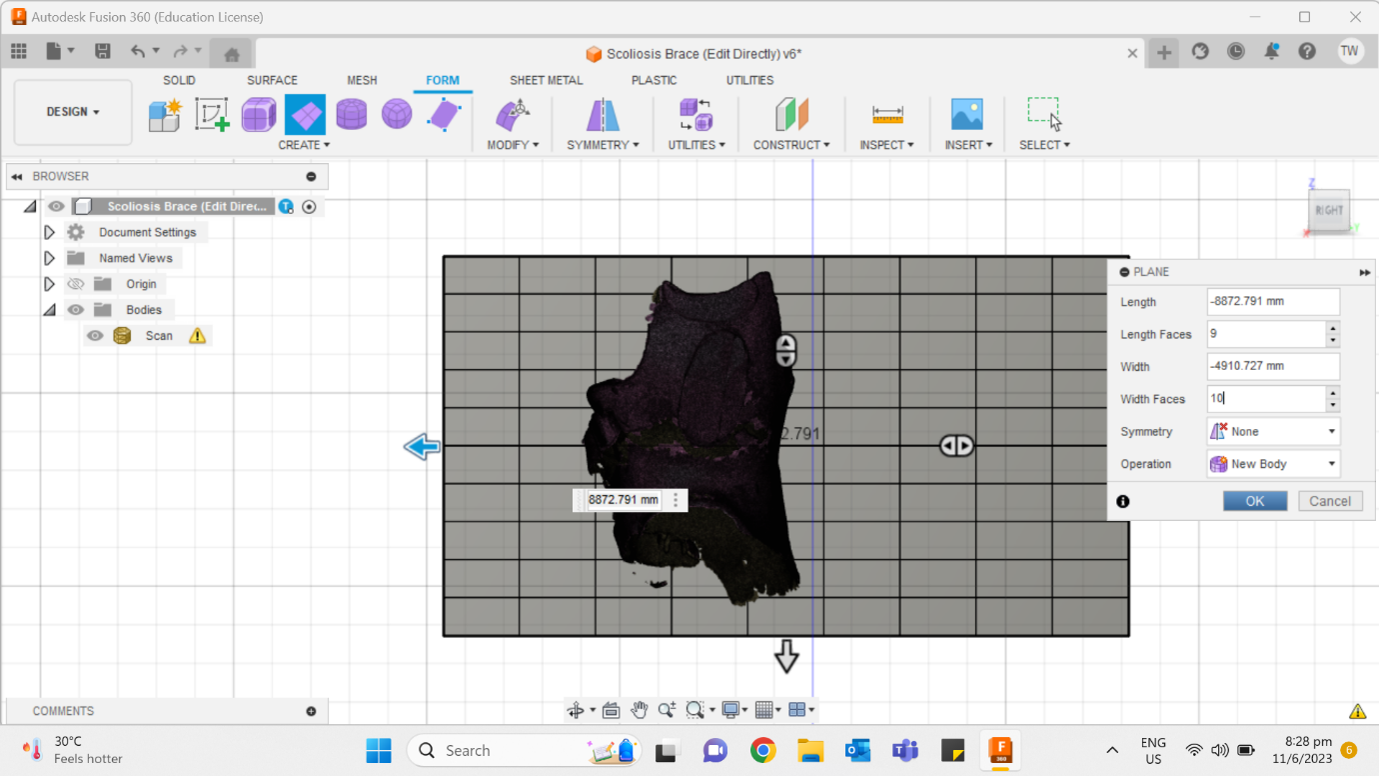The height and width of the screenshot is (779, 1384).
Task: Click the Utilities group toolbar icon
Action: (x=696, y=115)
